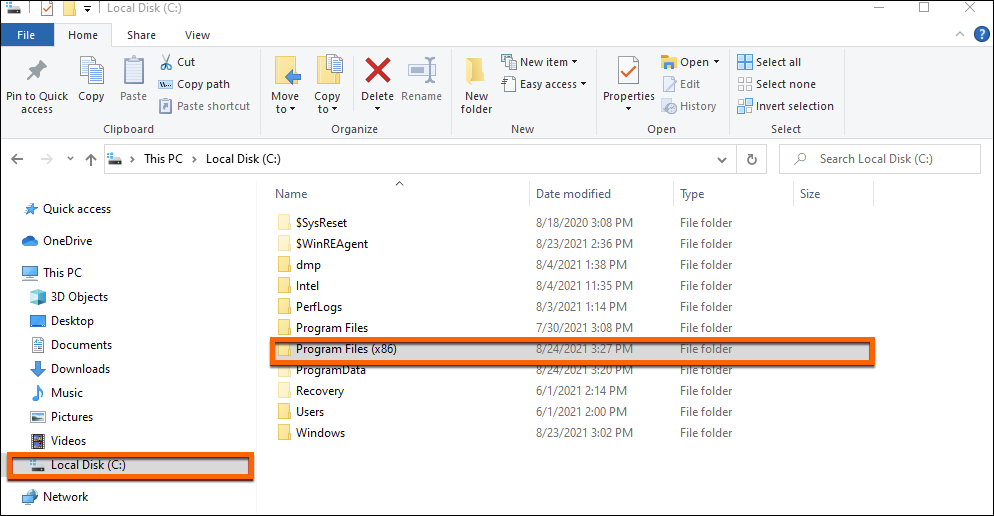Select Local Disk (C:) in sidebar
The width and height of the screenshot is (994, 516).
pos(130,465)
